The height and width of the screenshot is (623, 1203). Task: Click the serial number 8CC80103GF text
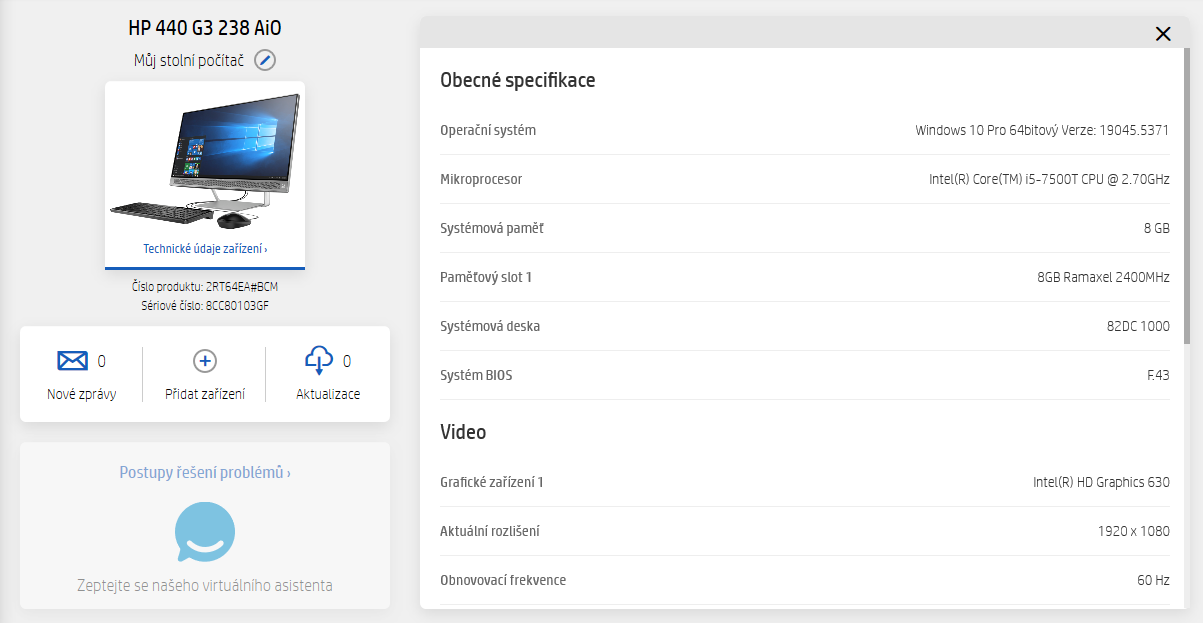point(237,305)
